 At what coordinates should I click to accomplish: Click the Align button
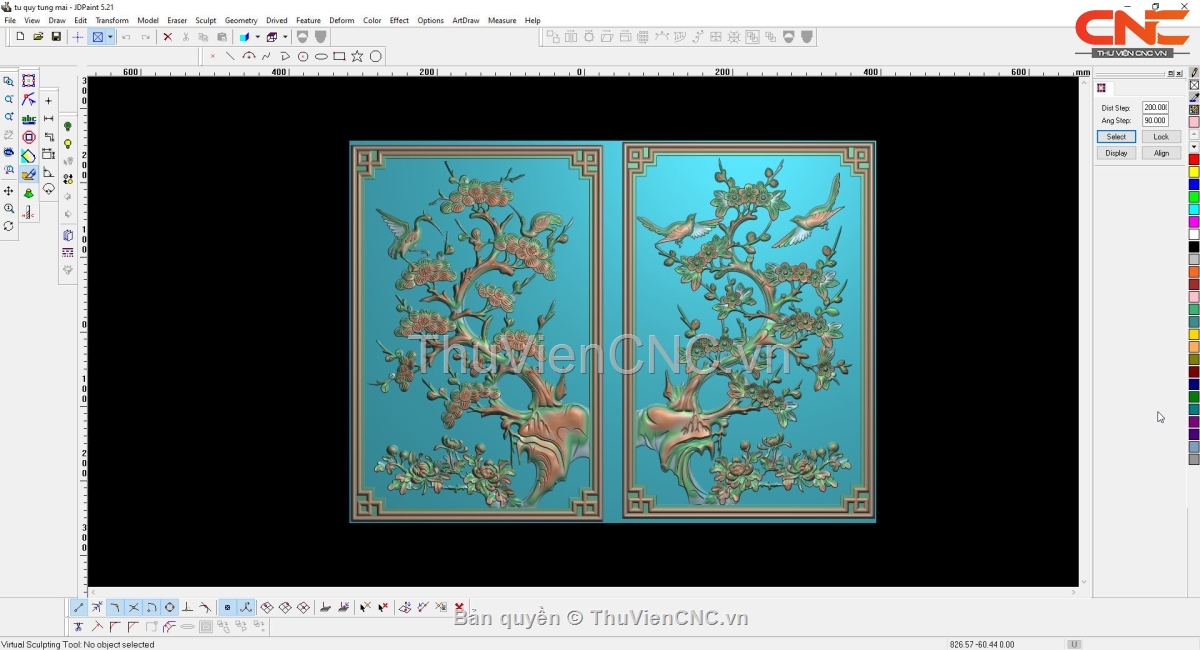[x=1161, y=153]
